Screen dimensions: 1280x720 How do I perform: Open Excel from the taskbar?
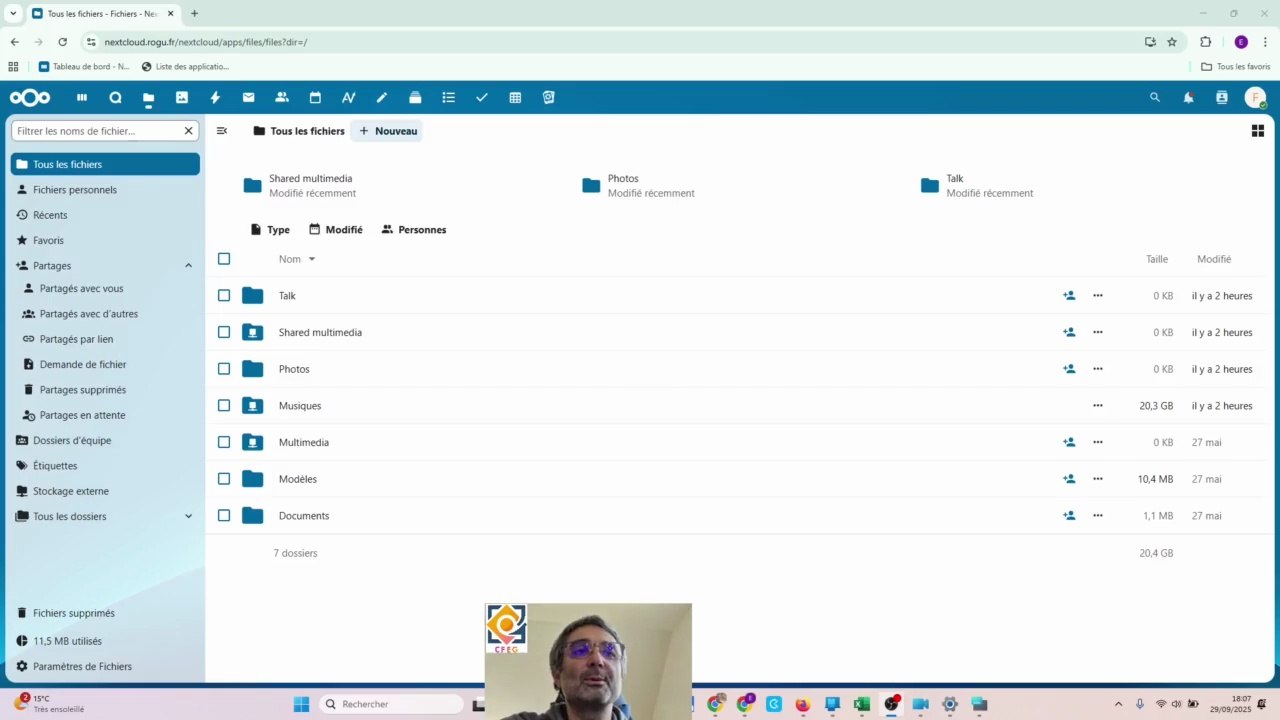click(861, 704)
